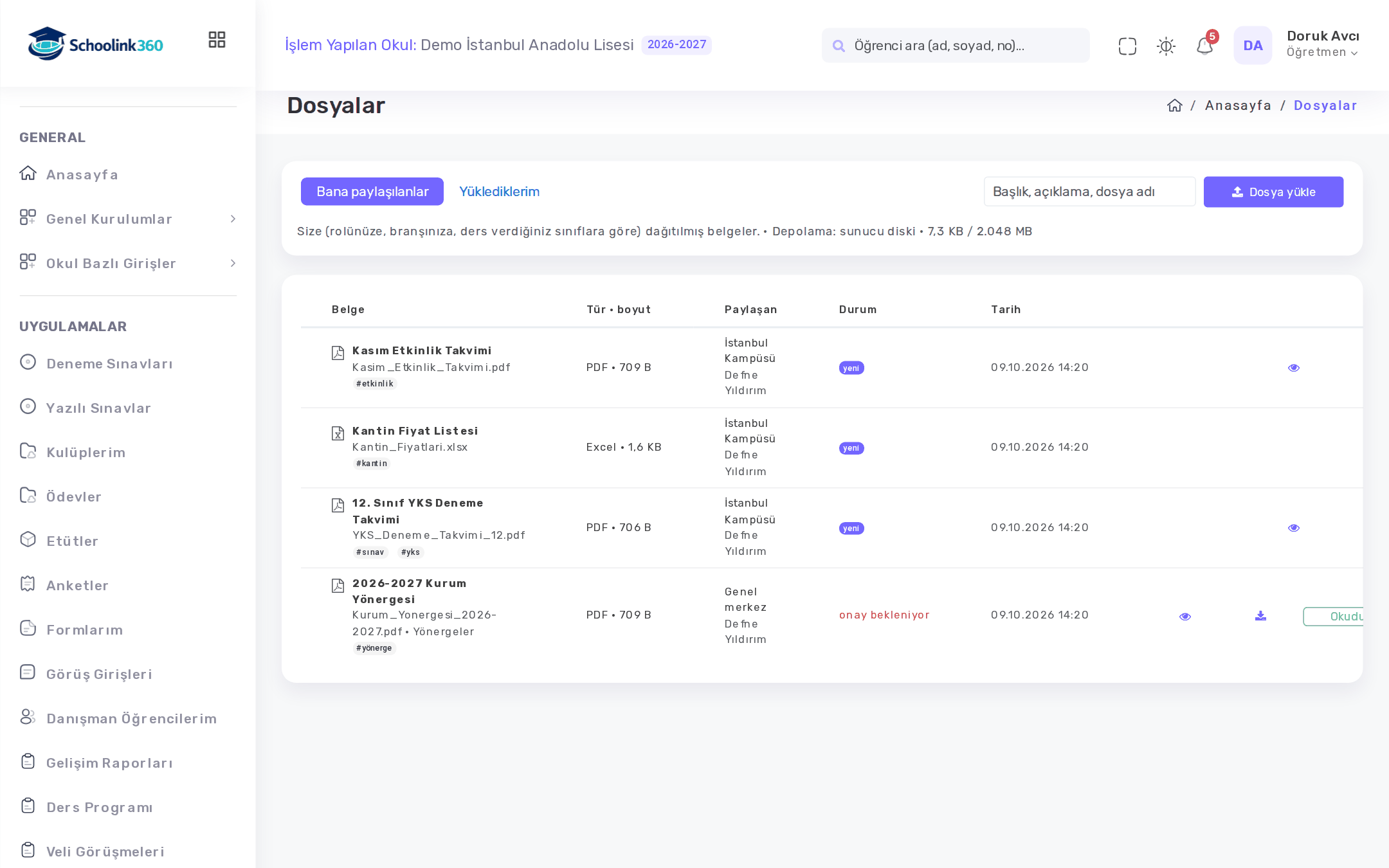Viewport: 1389px width, 868px height.
Task: Select Bana paylaşılanlar tab
Action: coord(372,192)
